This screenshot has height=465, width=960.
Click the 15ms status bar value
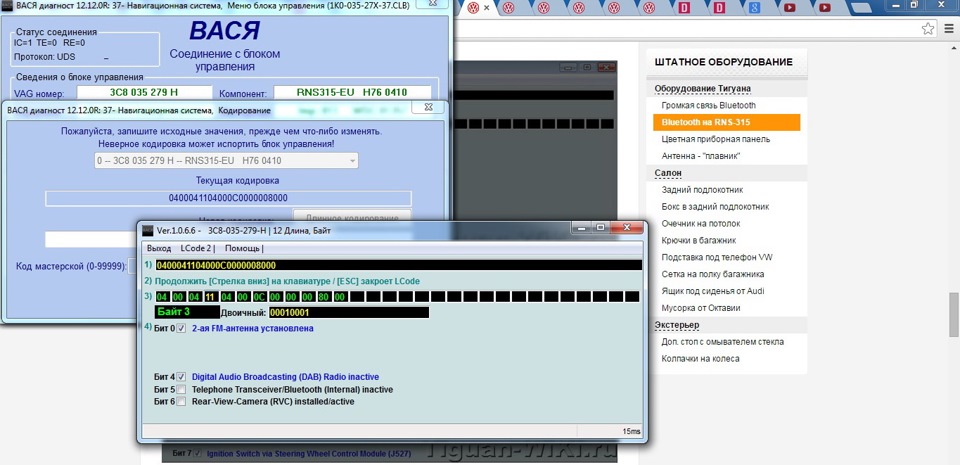(x=631, y=431)
